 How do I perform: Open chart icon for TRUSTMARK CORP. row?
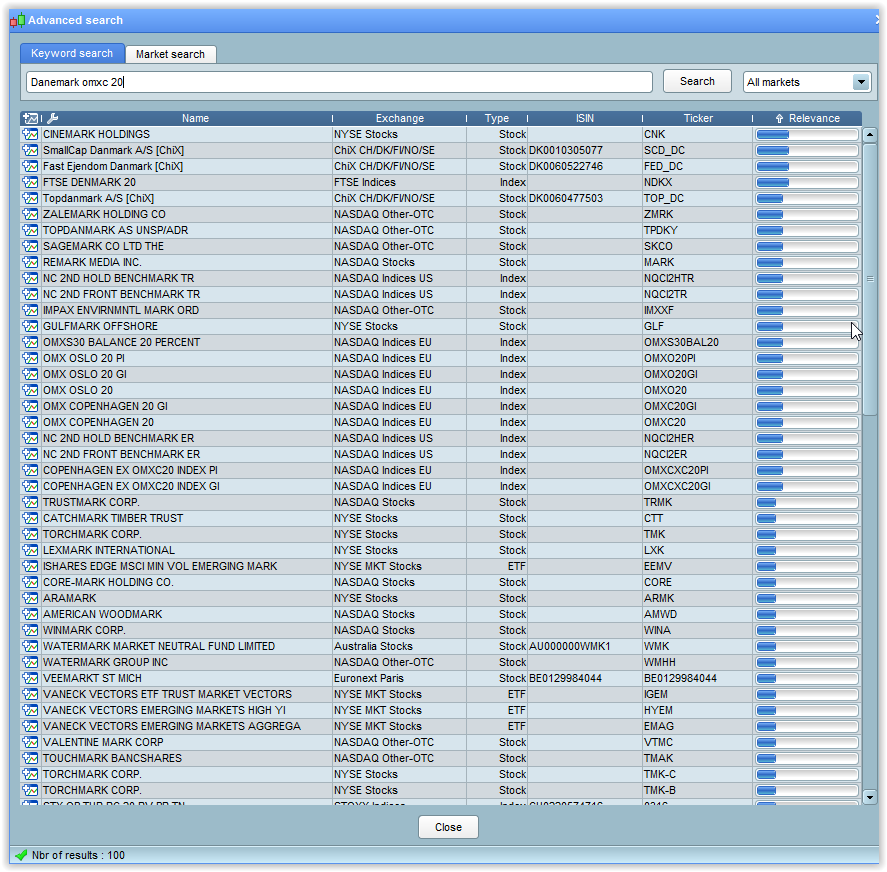[x=30, y=502]
